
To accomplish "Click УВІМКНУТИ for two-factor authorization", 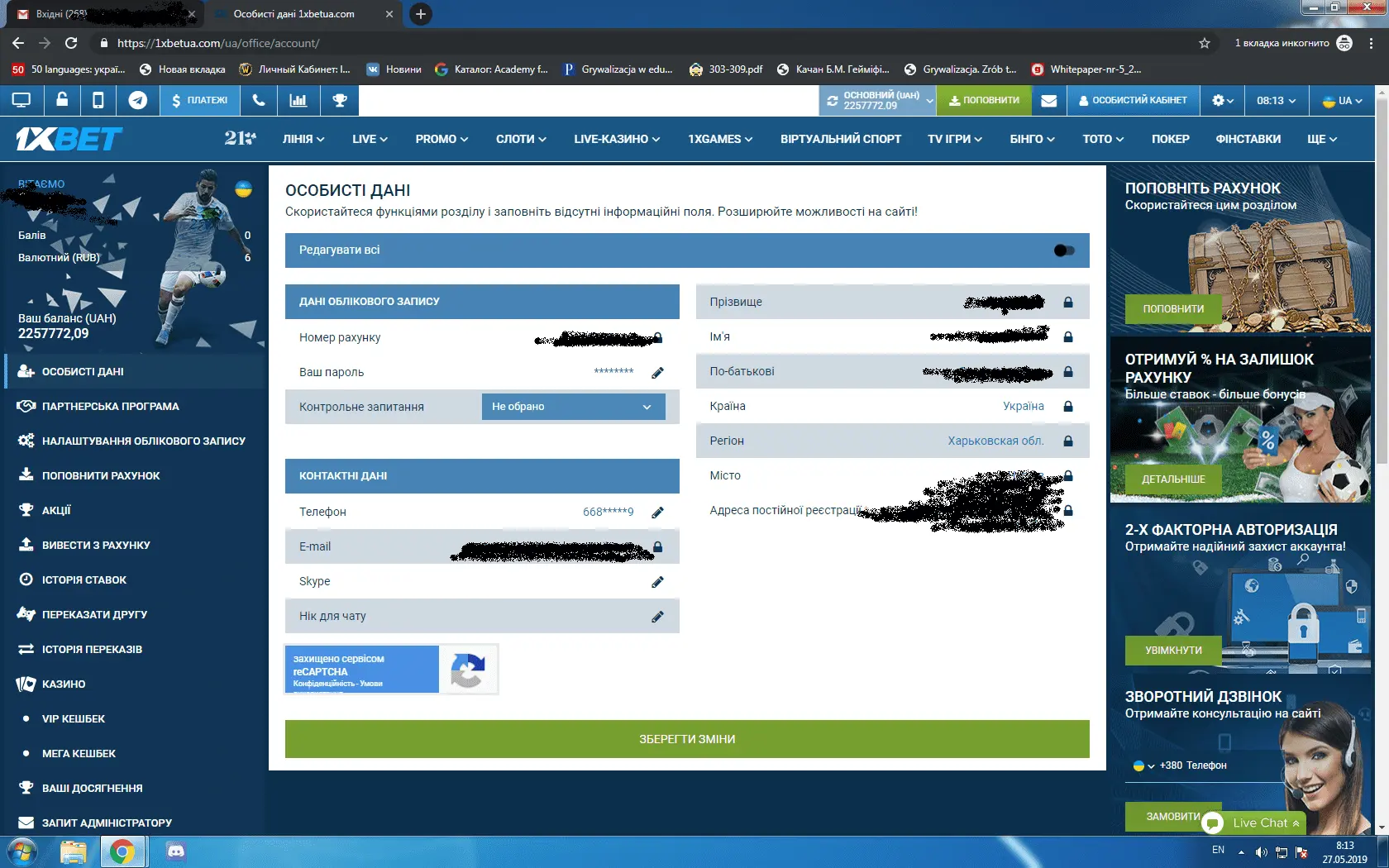I will 1172,651.
